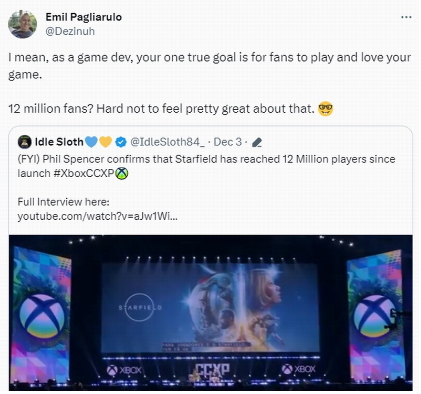Click the Emil Pagliarulo display name
Image resolution: width=421 pixels, height=394 pixels.
83,17
